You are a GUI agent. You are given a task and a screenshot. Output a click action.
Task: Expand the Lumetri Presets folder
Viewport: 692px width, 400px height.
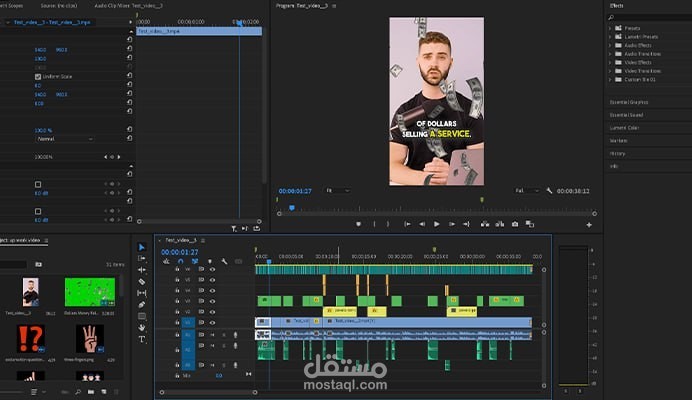[610, 37]
